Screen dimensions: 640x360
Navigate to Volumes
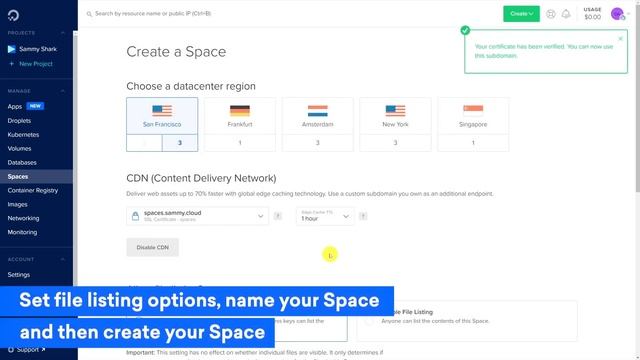[x=19, y=149]
